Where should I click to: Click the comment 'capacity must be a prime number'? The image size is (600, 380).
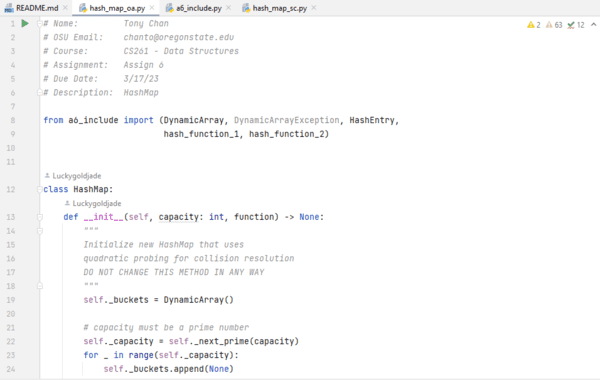click(x=171, y=328)
